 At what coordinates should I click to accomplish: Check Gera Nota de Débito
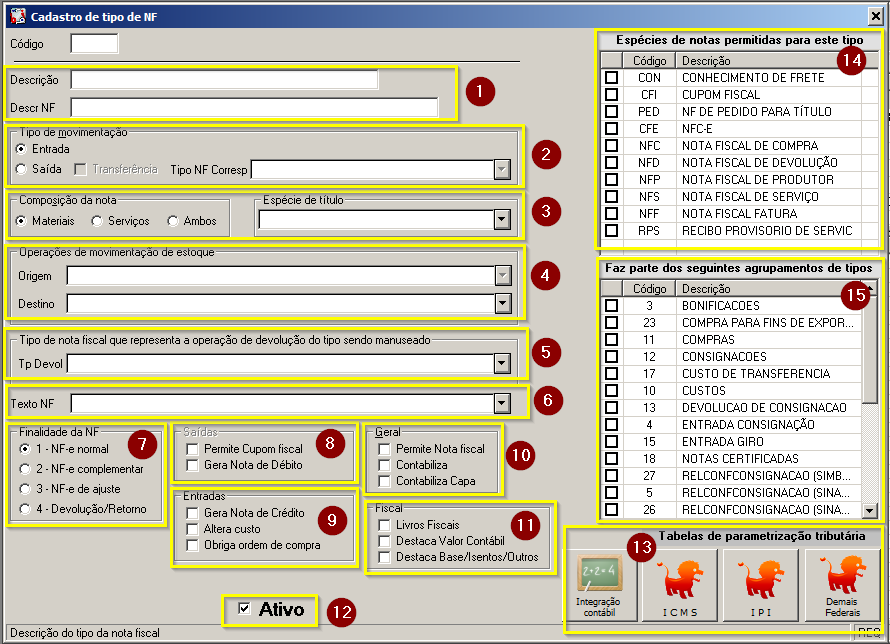192,465
